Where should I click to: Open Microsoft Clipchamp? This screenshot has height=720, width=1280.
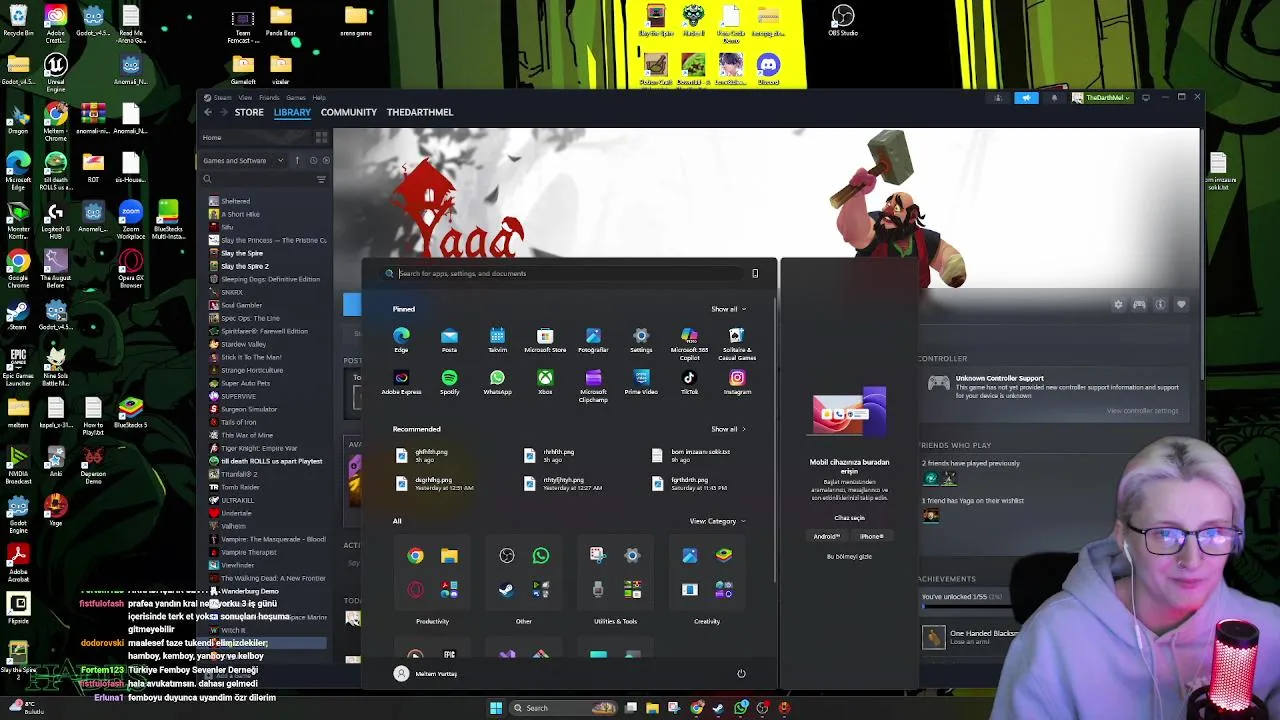[x=593, y=385]
